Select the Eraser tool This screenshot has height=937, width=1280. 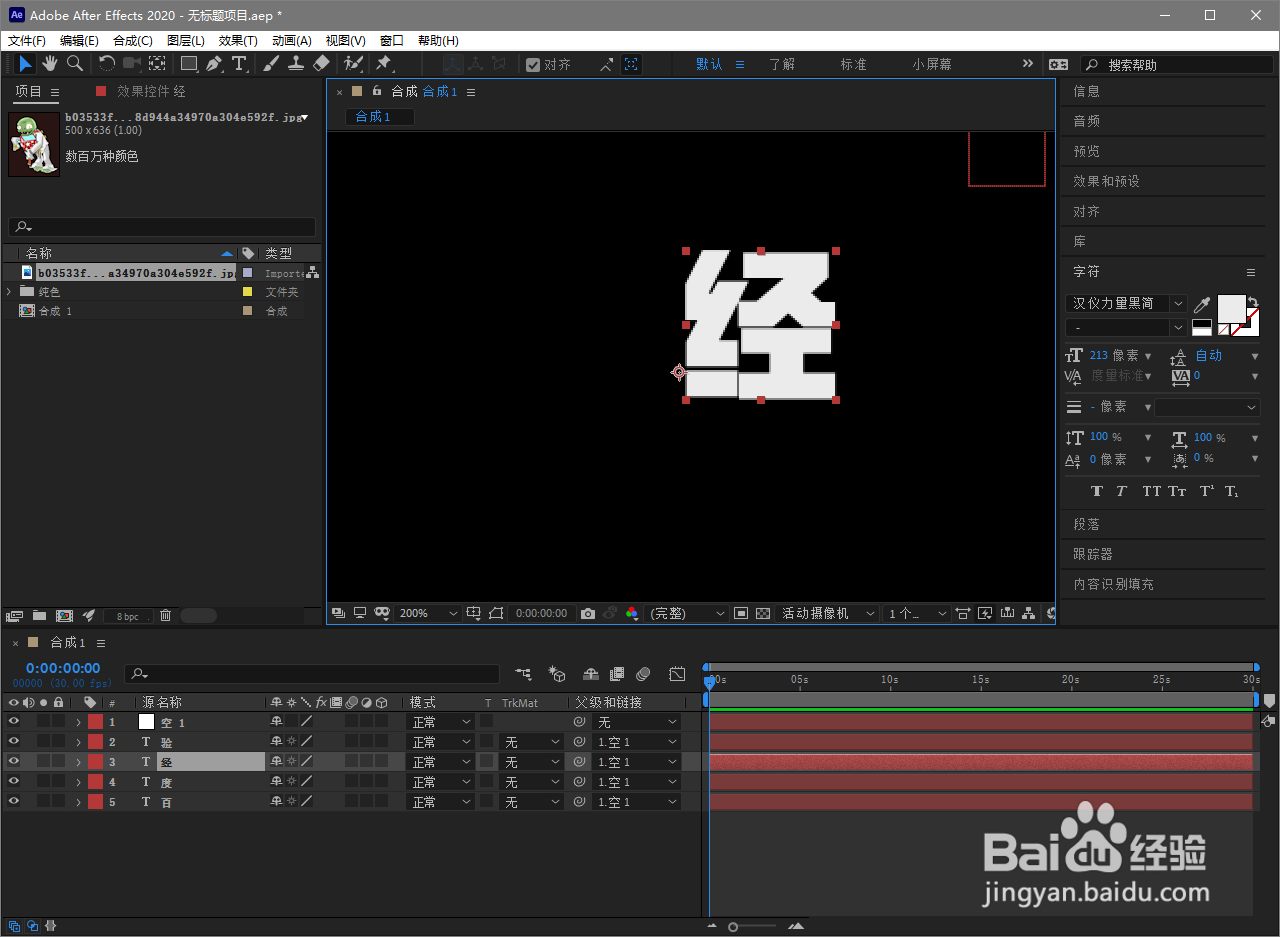pos(321,63)
